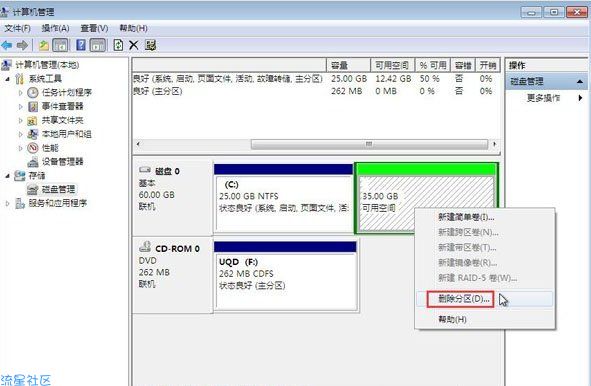Expand the 事件查看器 node arrow
The image size is (591, 386).
(x=20, y=107)
